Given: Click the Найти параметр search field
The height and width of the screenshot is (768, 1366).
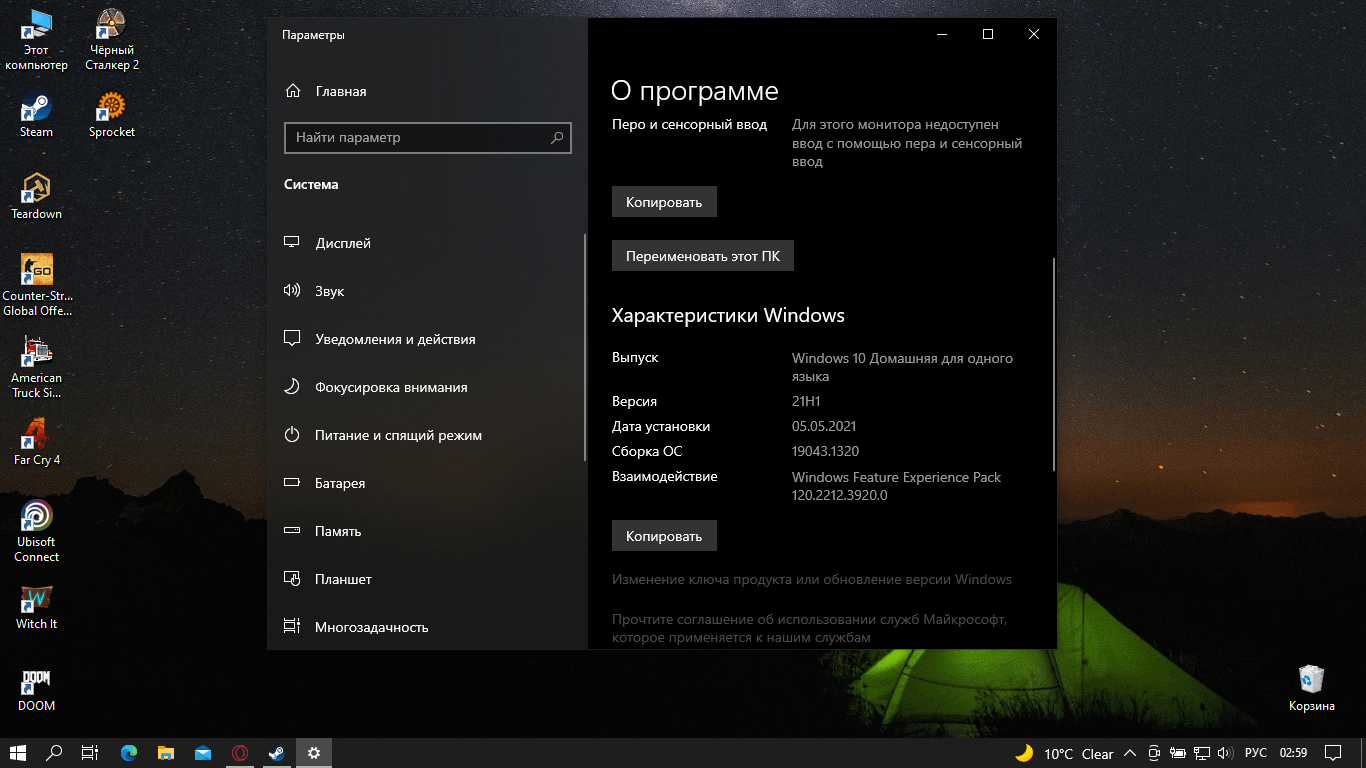Looking at the screenshot, I should [427, 138].
